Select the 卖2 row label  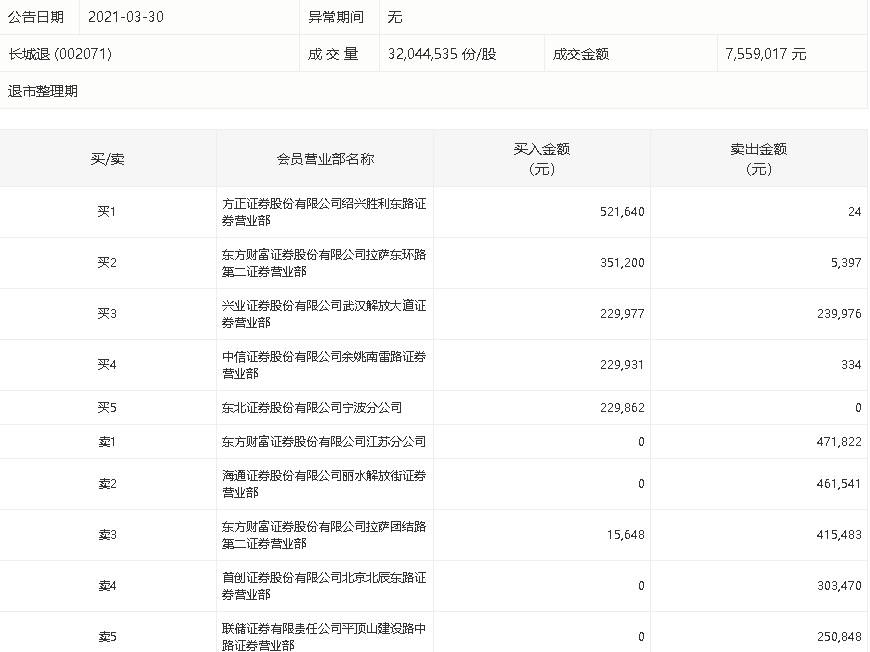coord(108,484)
